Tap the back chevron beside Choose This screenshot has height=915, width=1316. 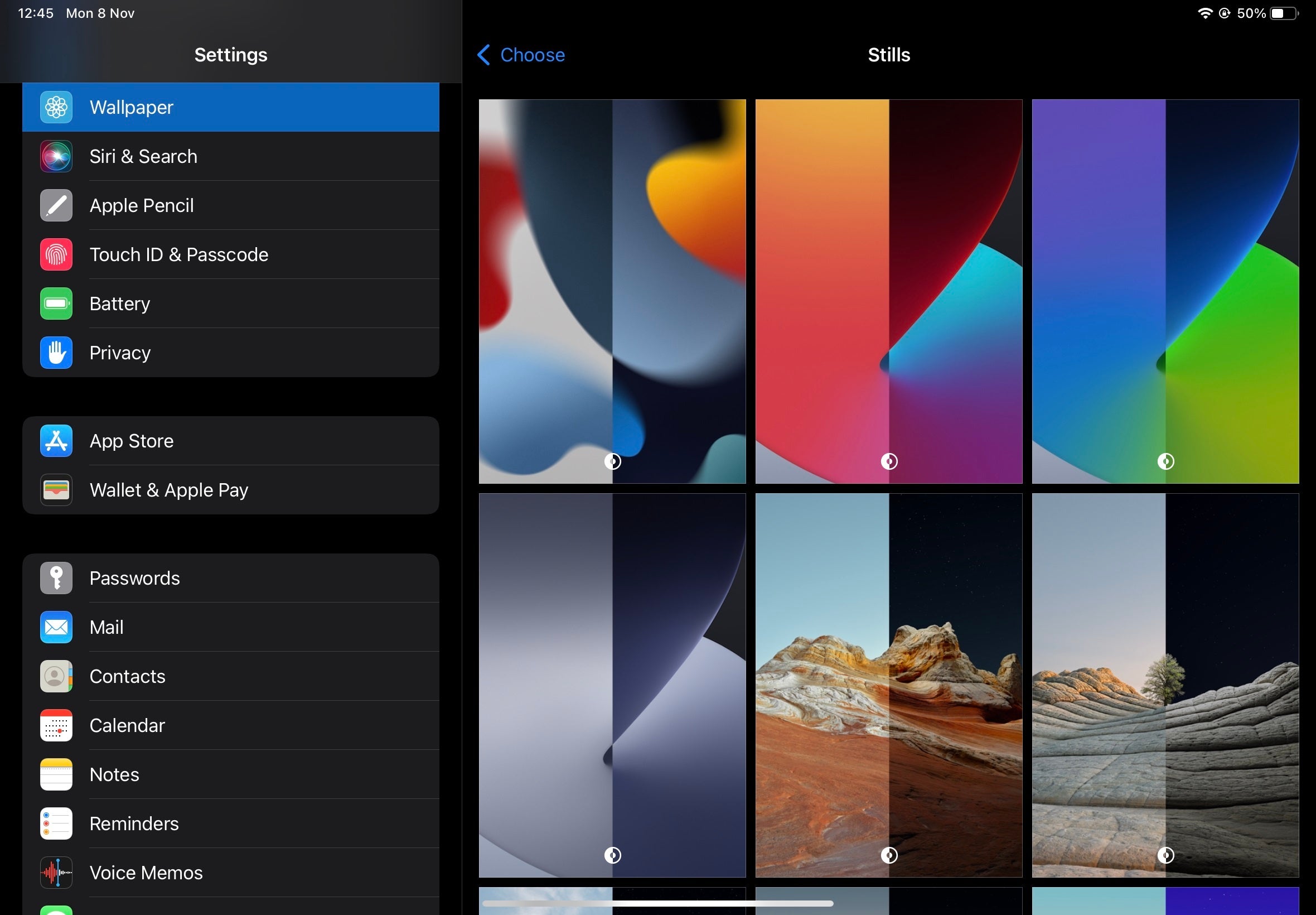click(x=483, y=55)
